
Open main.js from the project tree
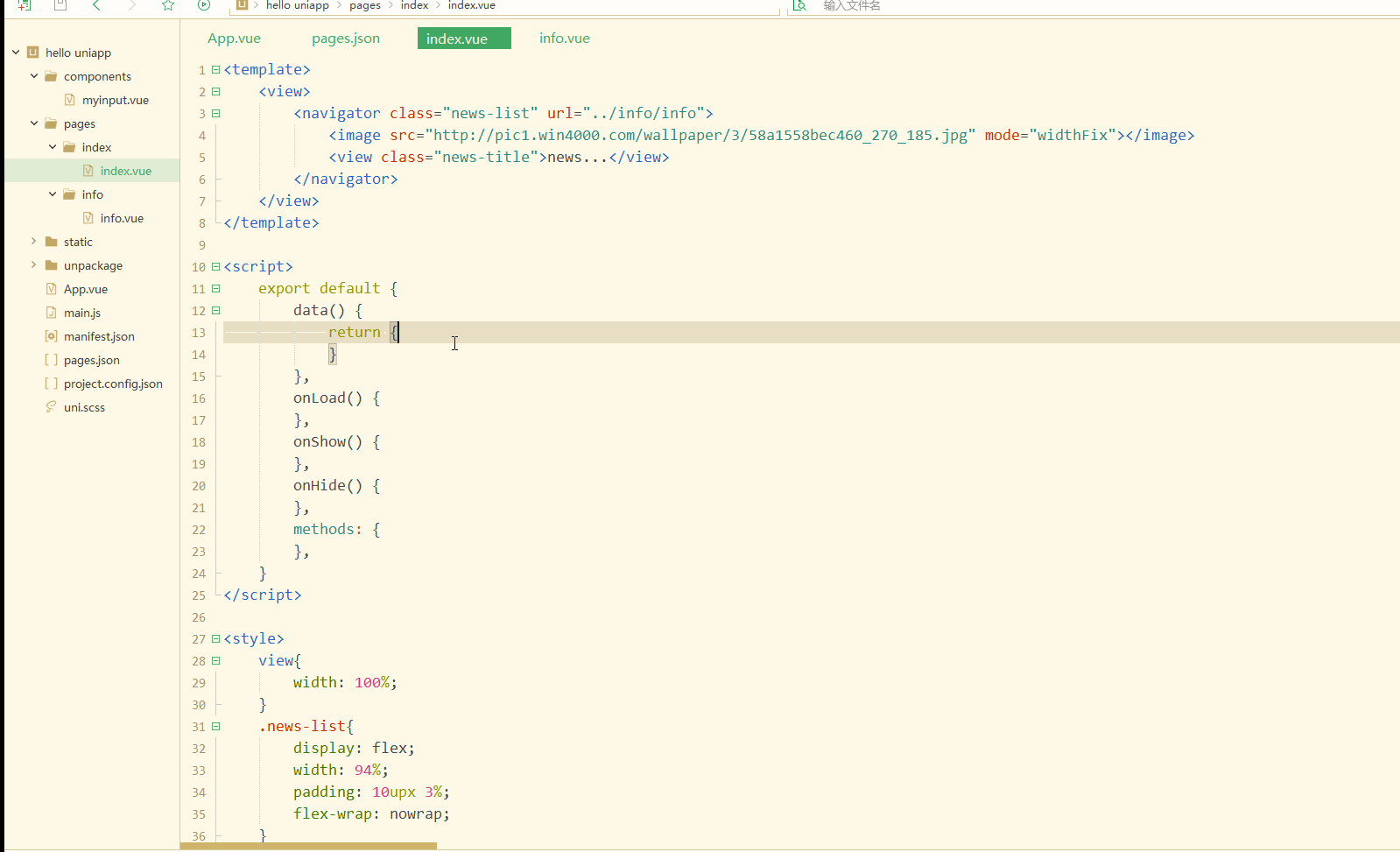click(82, 313)
